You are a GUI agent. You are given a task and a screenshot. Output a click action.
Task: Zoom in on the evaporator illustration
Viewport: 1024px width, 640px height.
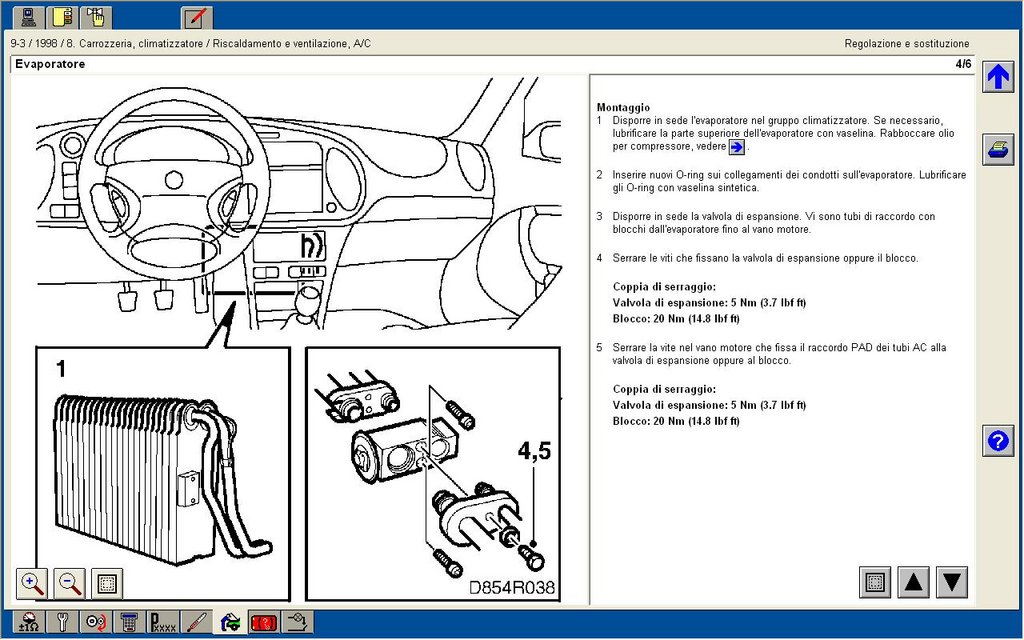click(33, 583)
